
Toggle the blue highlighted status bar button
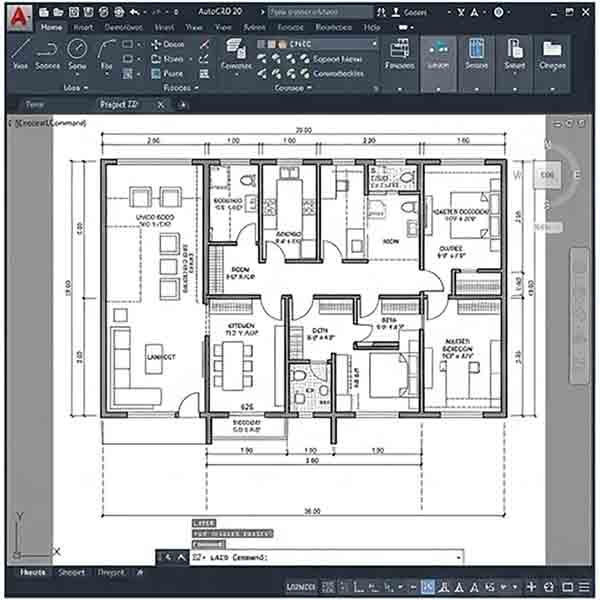click(x=428, y=587)
